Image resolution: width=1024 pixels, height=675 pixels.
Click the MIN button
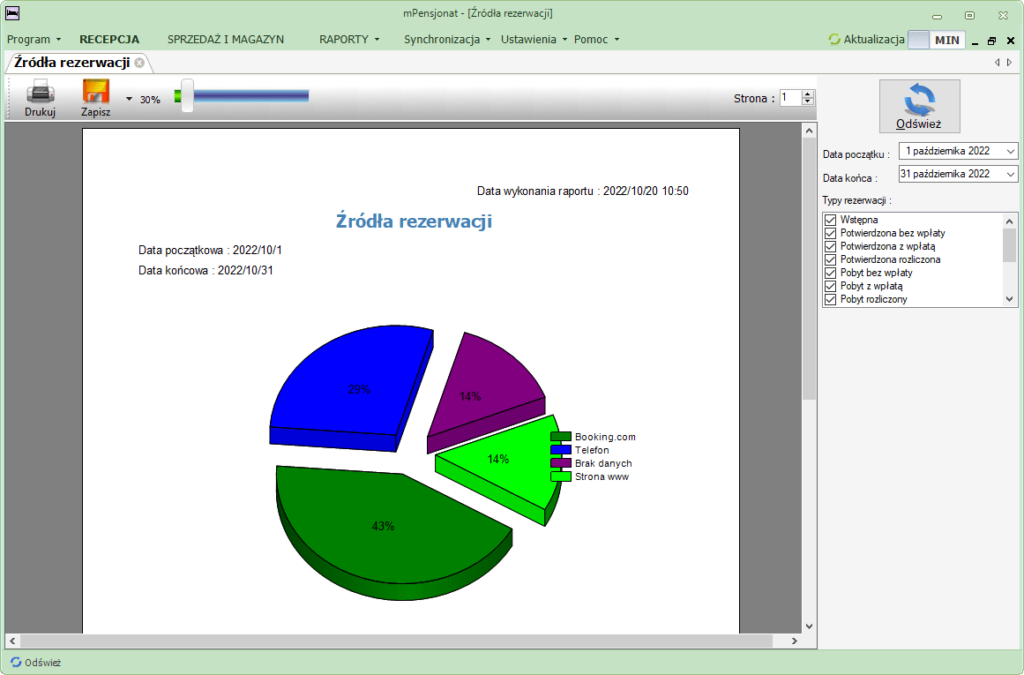[947, 40]
